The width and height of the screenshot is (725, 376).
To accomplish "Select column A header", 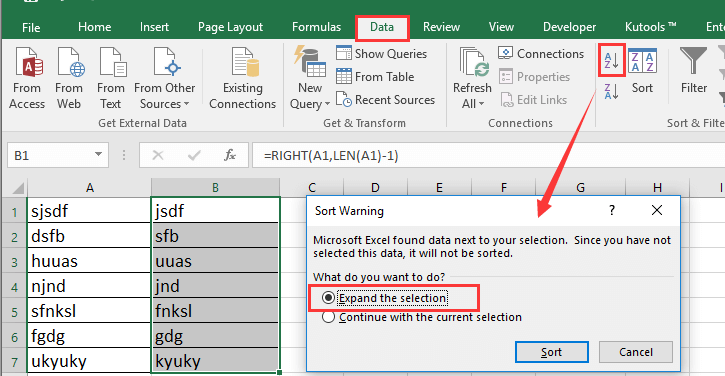I will pyautogui.click(x=90, y=188).
